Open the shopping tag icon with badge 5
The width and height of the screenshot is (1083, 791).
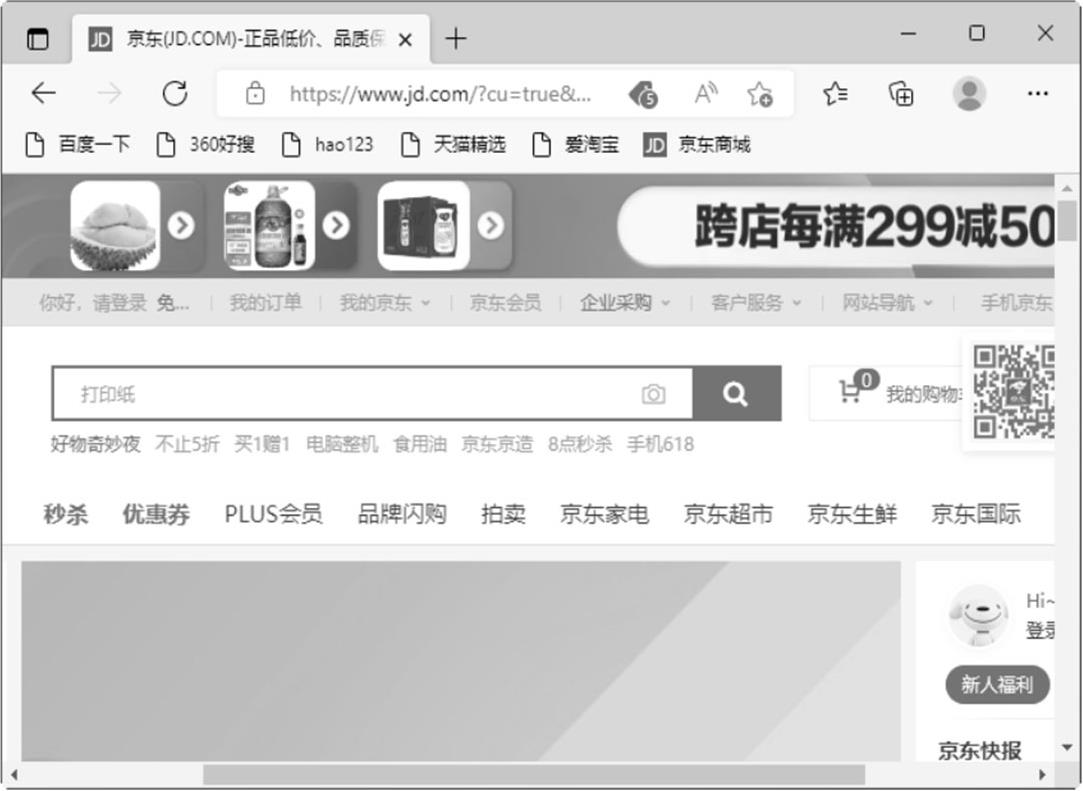642,94
